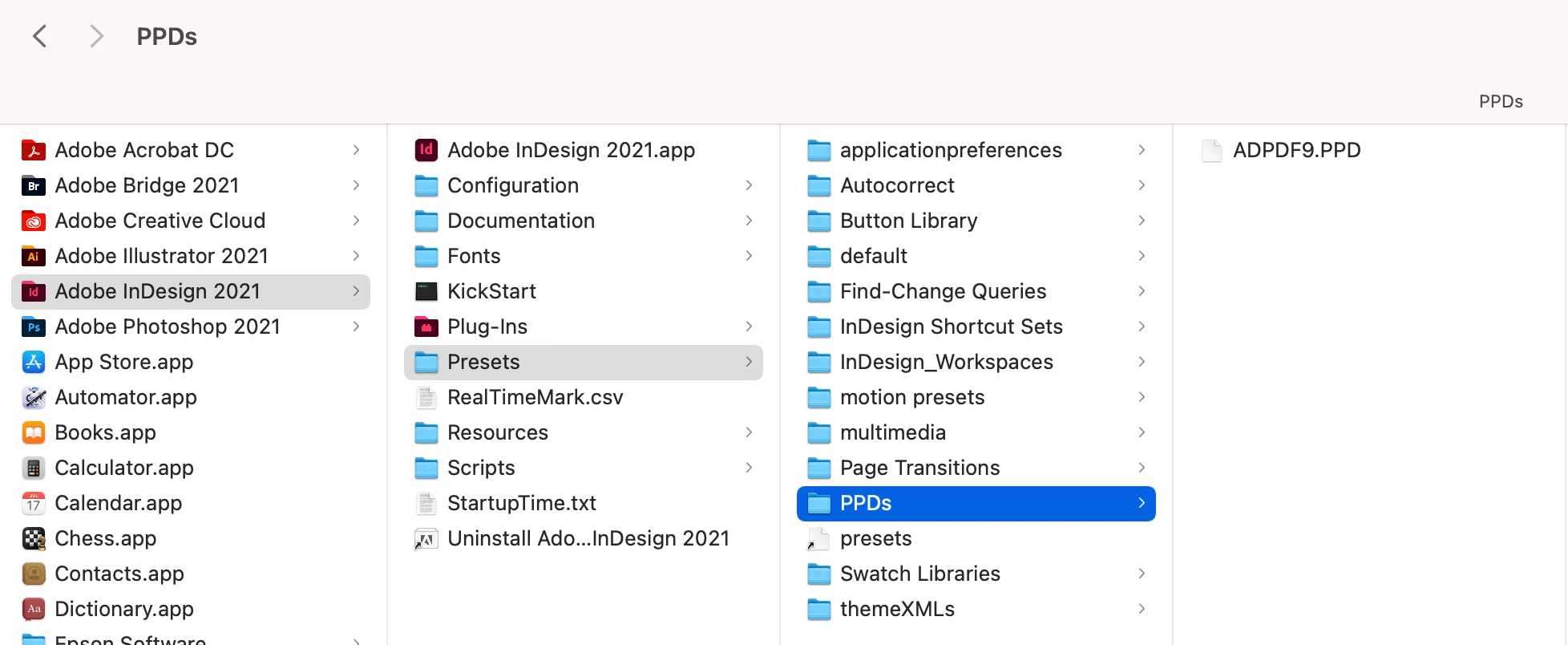
Task: Click the Adobe InDesign 2021.app icon
Action: click(x=426, y=150)
